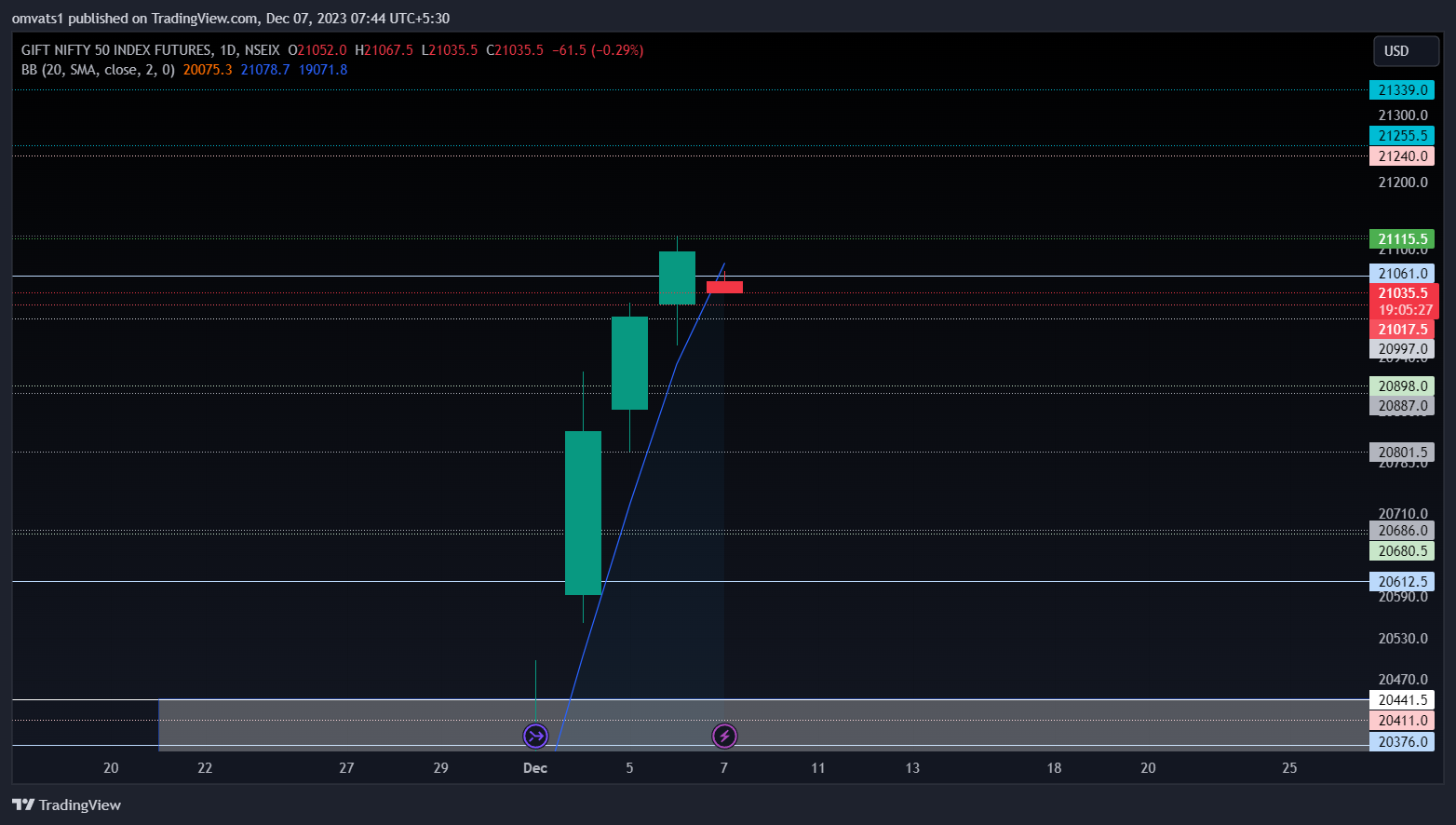Click the 20441.5 white price label

pos(1402,700)
